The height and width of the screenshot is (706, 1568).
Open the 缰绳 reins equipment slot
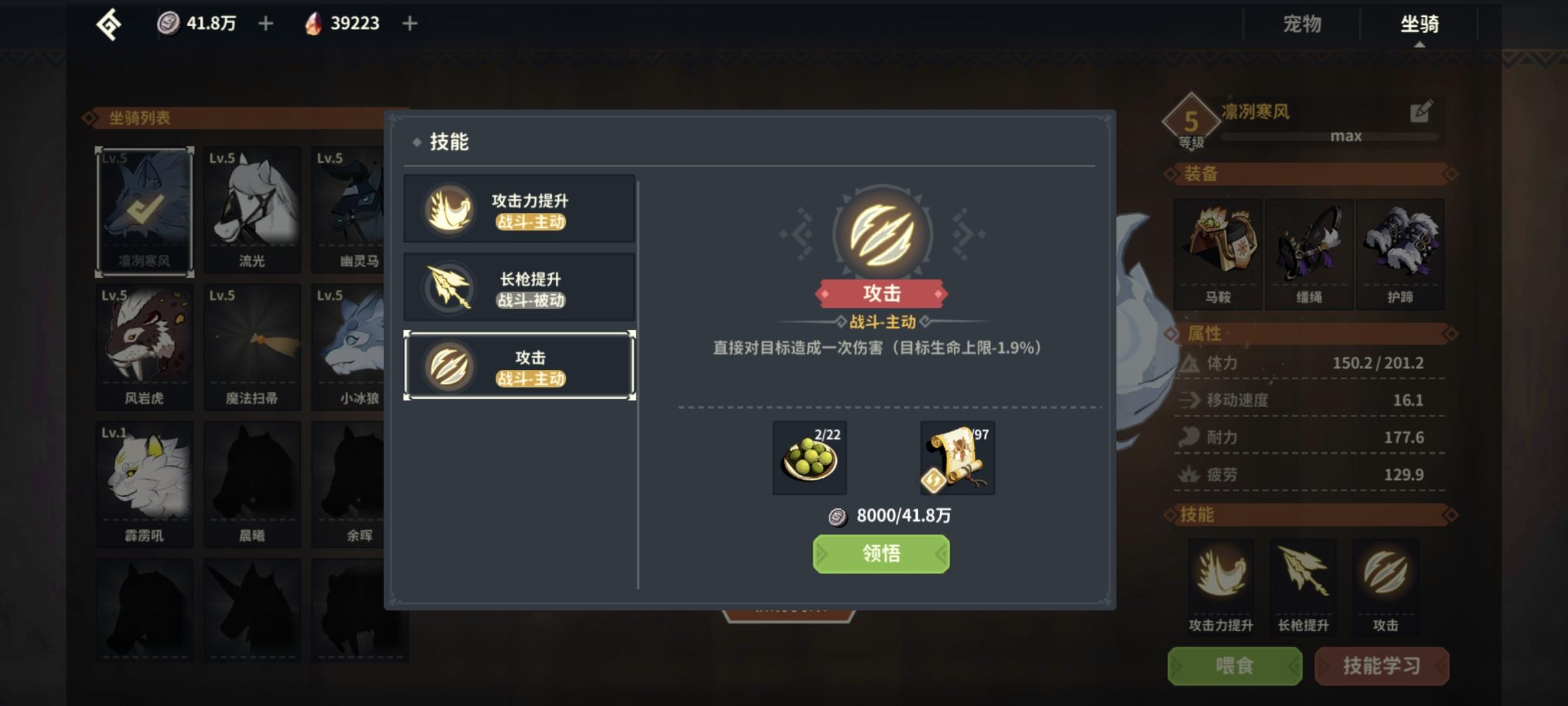click(x=1309, y=254)
